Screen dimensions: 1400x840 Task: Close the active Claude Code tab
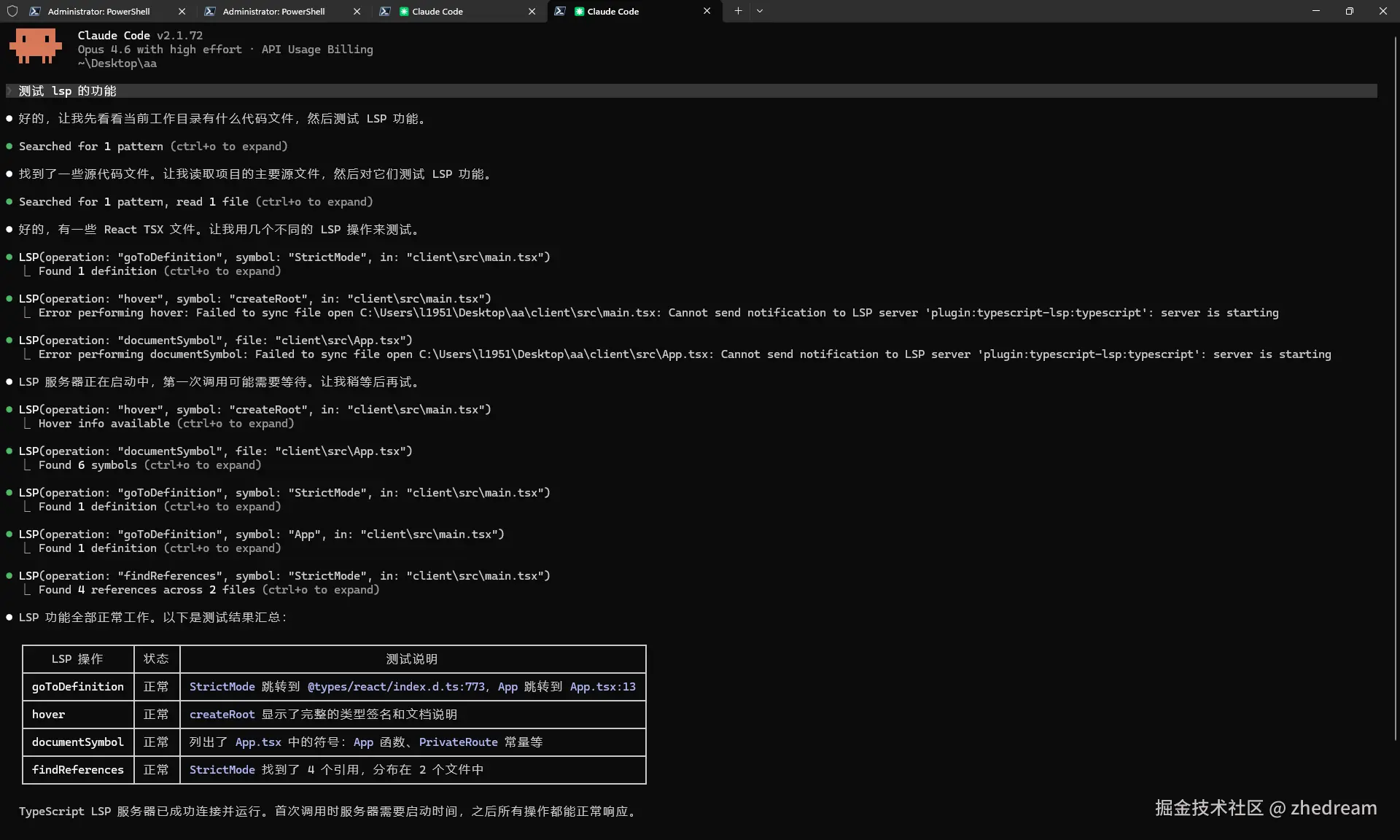click(707, 11)
